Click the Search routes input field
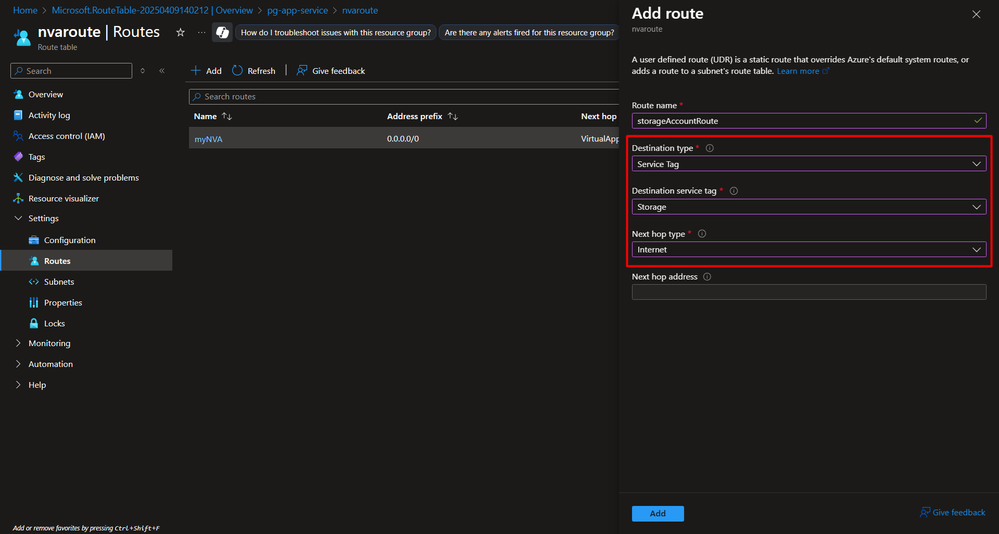999x534 pixels. tap(404, 97)
